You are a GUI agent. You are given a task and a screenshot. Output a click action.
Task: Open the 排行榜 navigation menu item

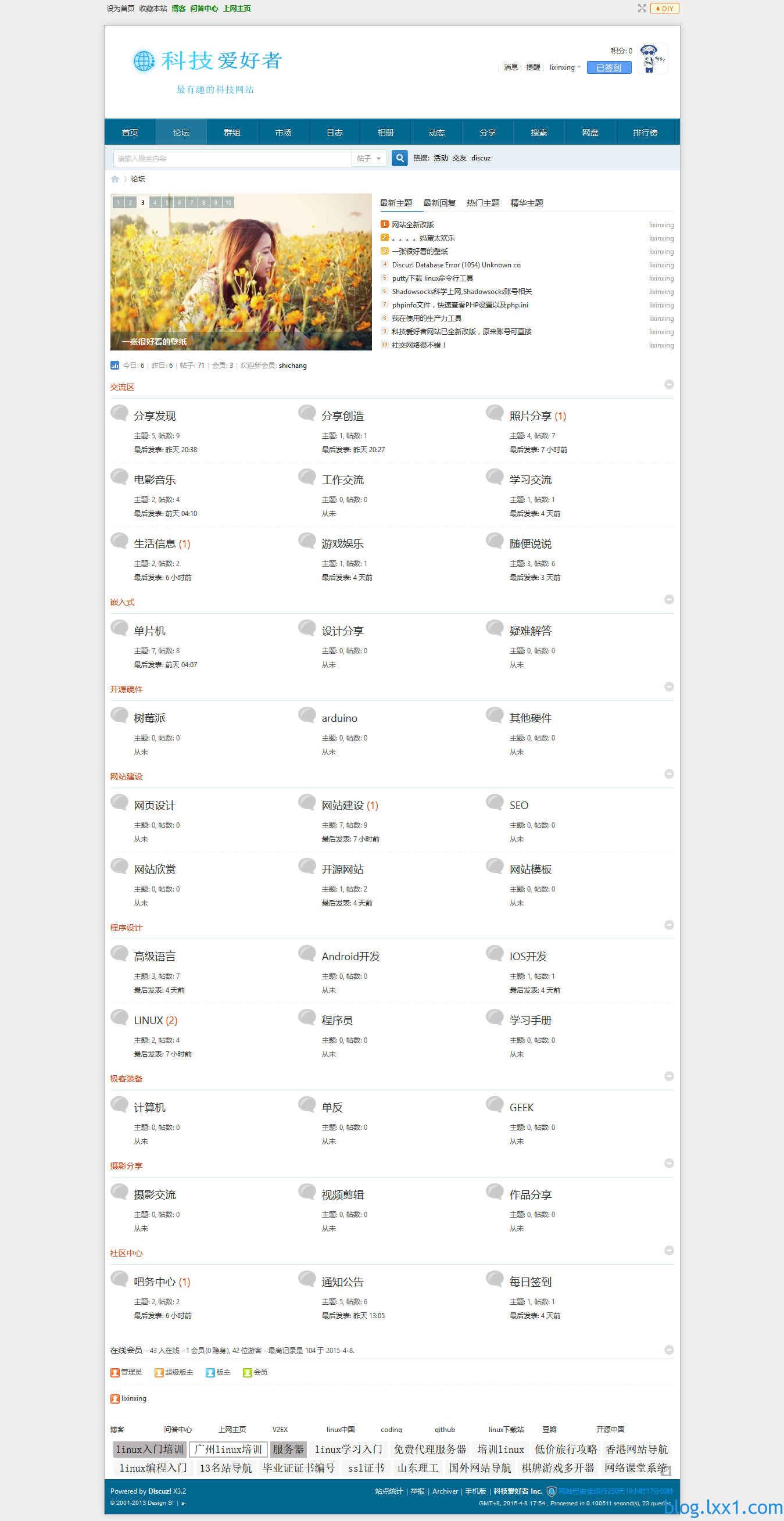[645, 133]
